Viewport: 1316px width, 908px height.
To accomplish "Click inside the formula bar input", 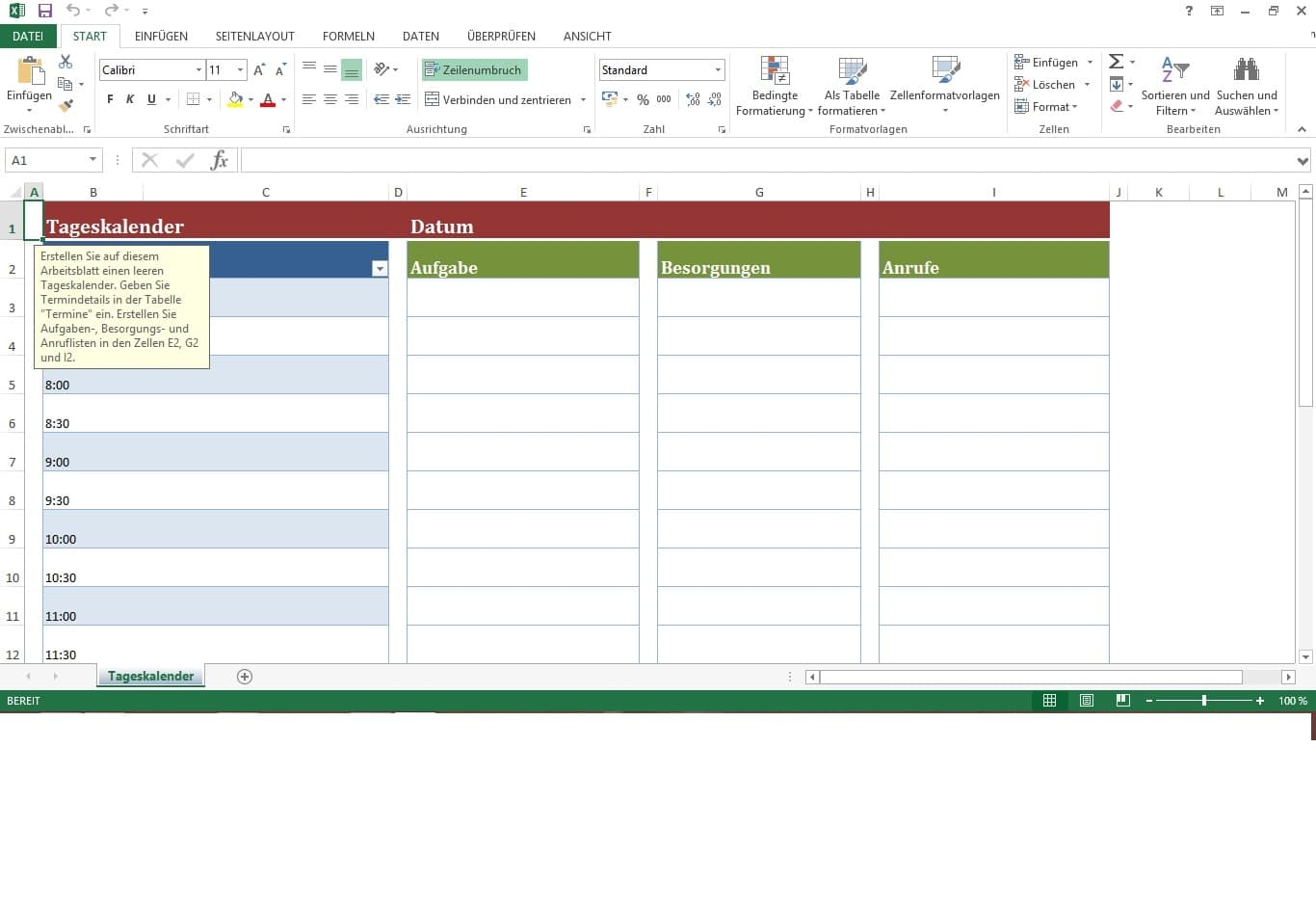I will (x=768, y=160).
